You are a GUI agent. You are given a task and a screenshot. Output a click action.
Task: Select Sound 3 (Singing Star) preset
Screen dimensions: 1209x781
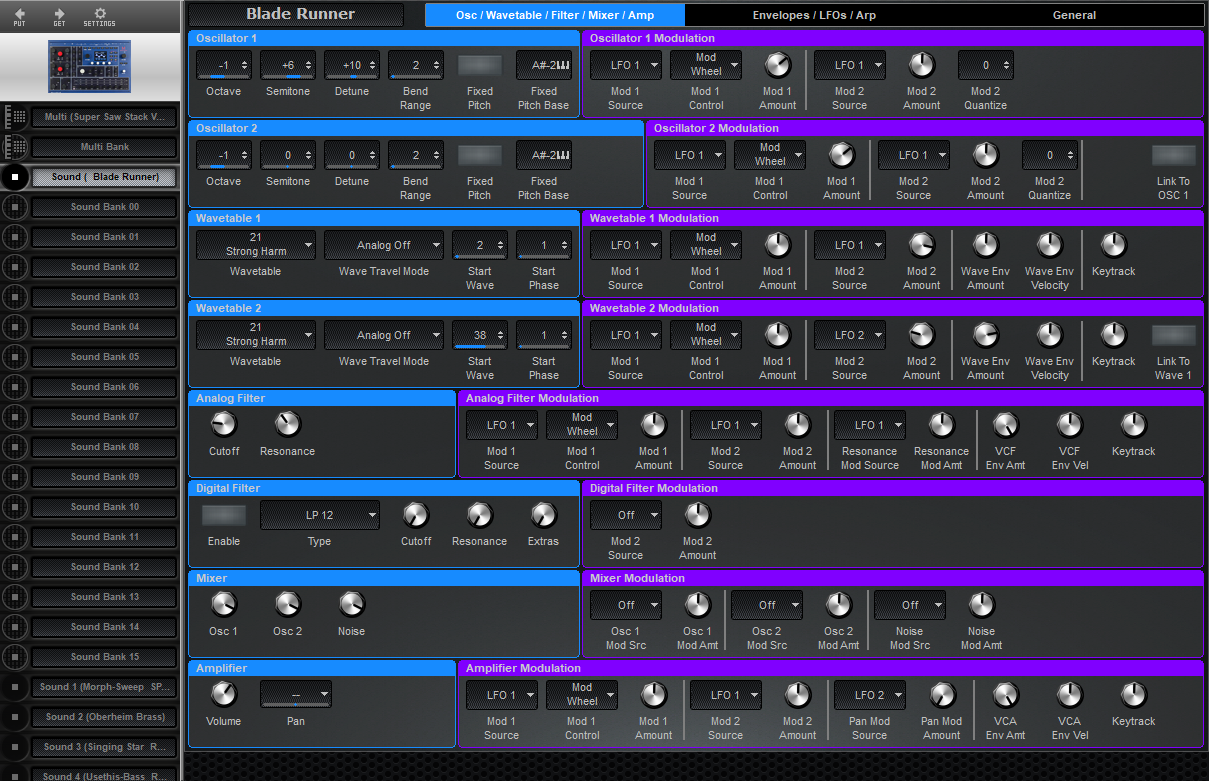(x=103, y=747)
